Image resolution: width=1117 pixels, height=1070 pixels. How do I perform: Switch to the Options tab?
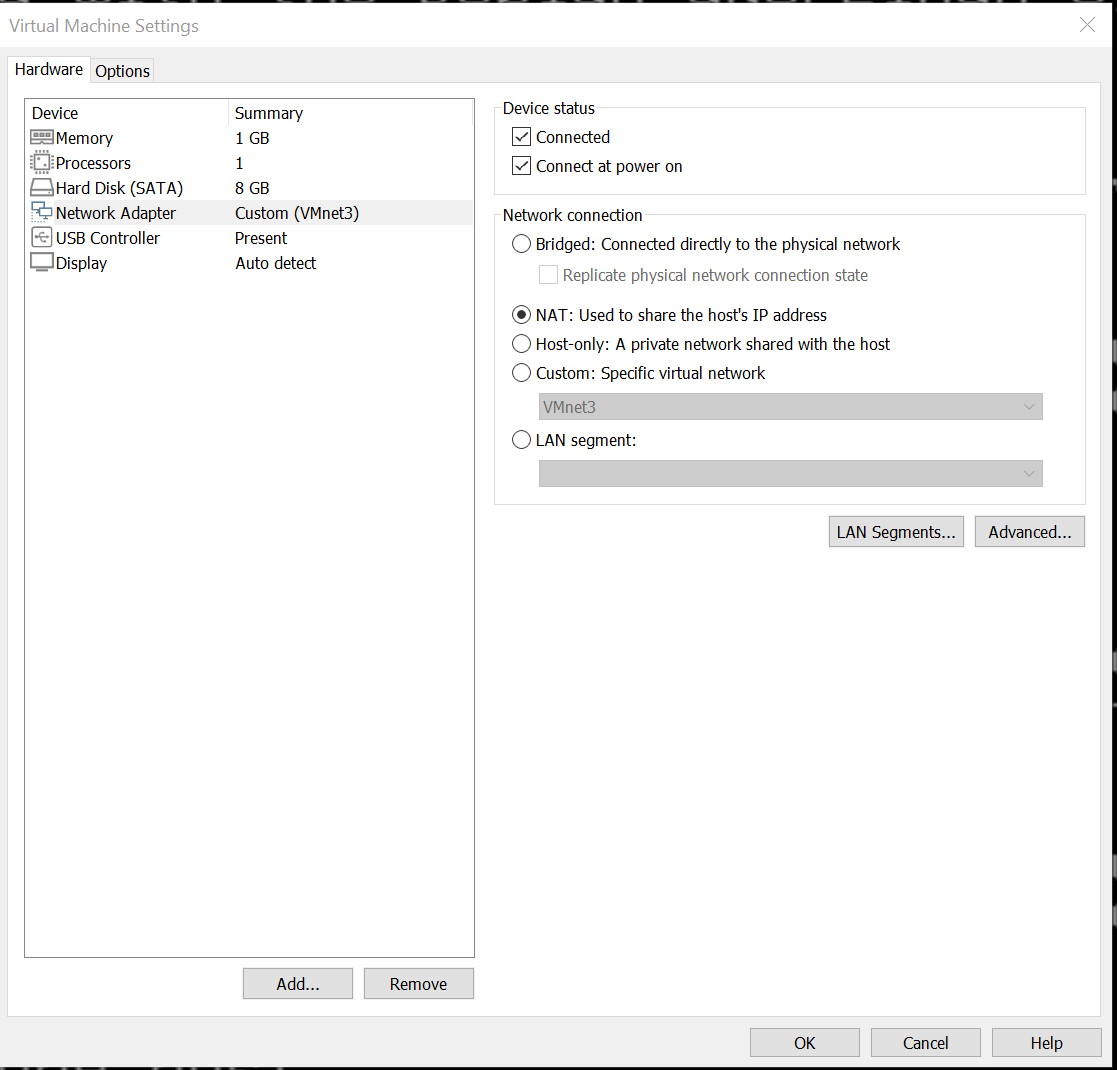pyautogui.click(x=123, y=71)
